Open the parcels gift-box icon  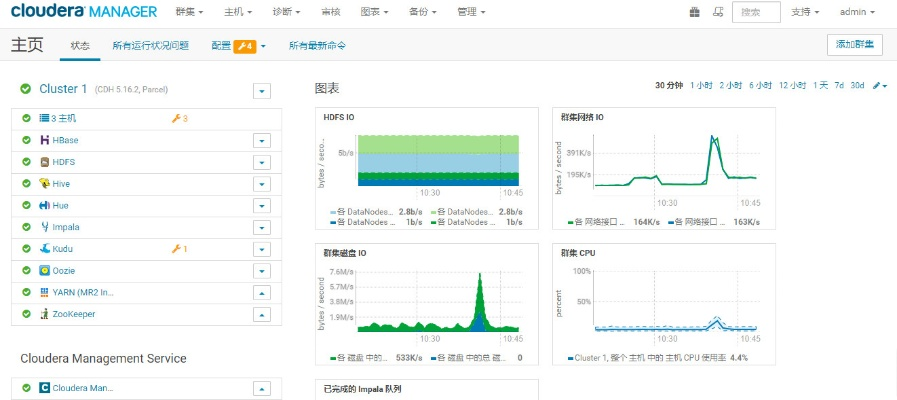tap(695, 11)
